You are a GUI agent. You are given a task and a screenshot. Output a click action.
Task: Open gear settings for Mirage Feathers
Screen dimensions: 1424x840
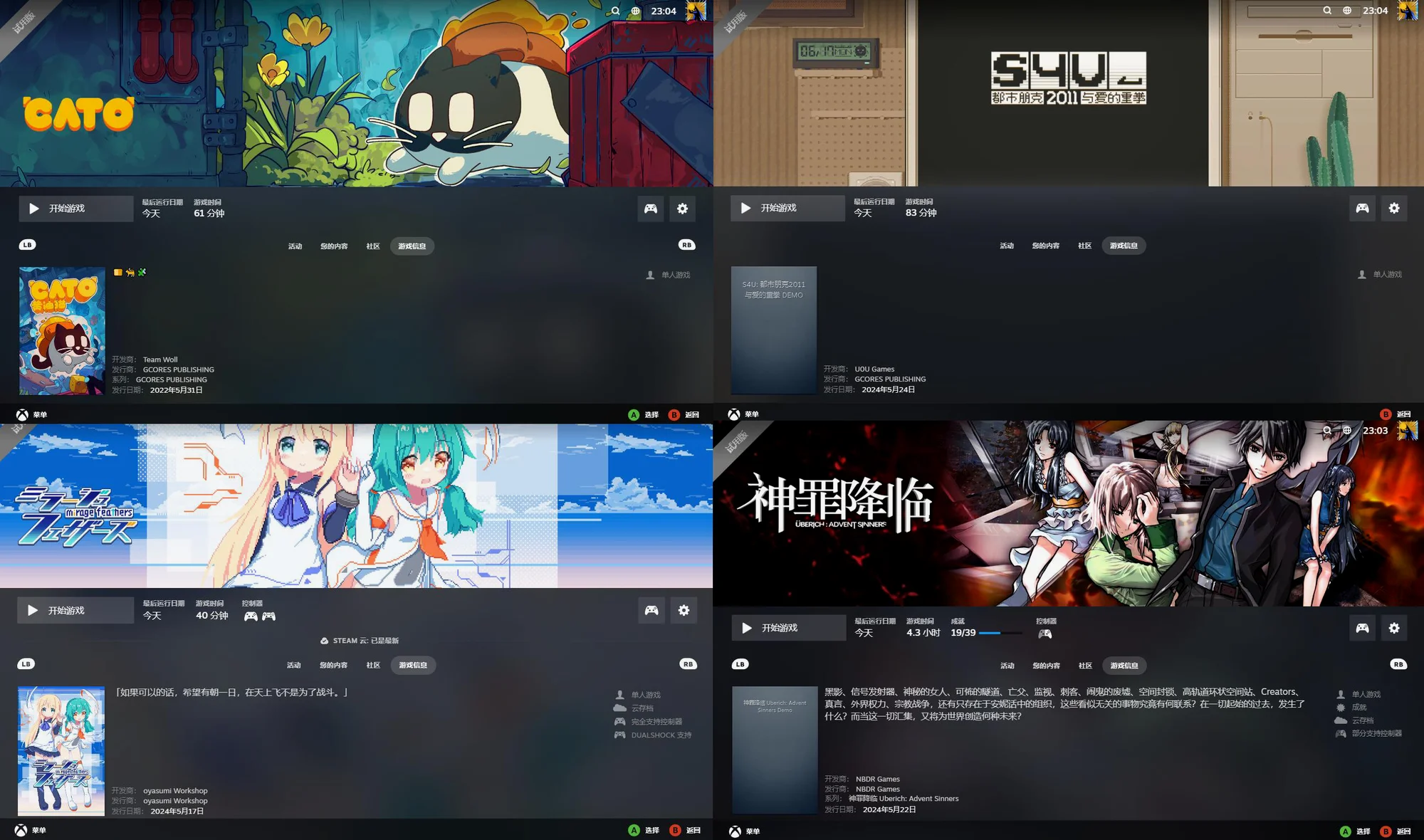coord(684,610)
